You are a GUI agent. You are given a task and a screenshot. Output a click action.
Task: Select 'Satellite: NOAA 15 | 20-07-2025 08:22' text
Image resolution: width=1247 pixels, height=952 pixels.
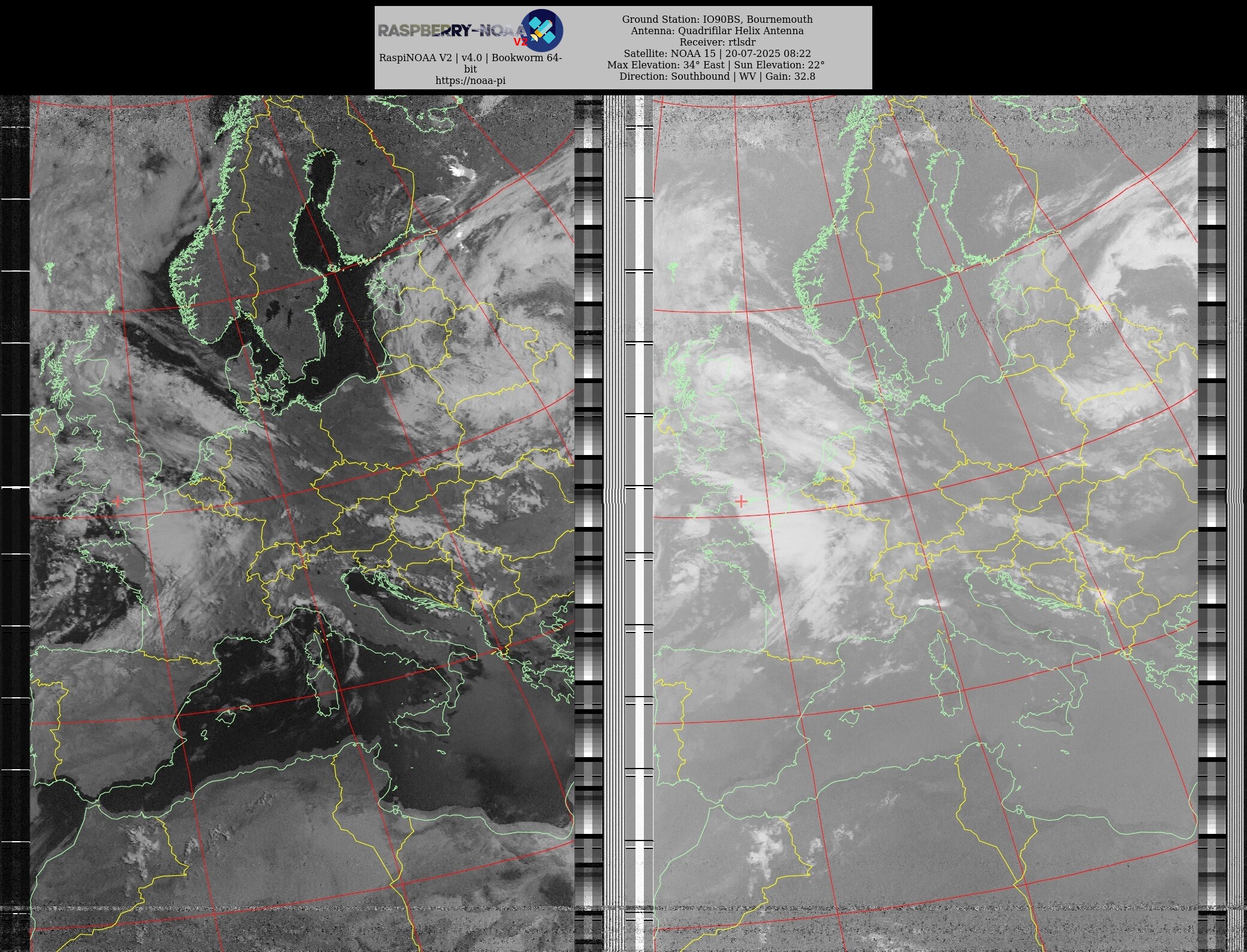[x=717, y=53]
